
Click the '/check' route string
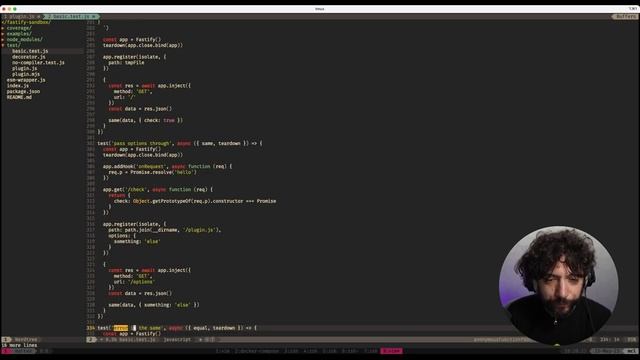(x=136, y=189)
